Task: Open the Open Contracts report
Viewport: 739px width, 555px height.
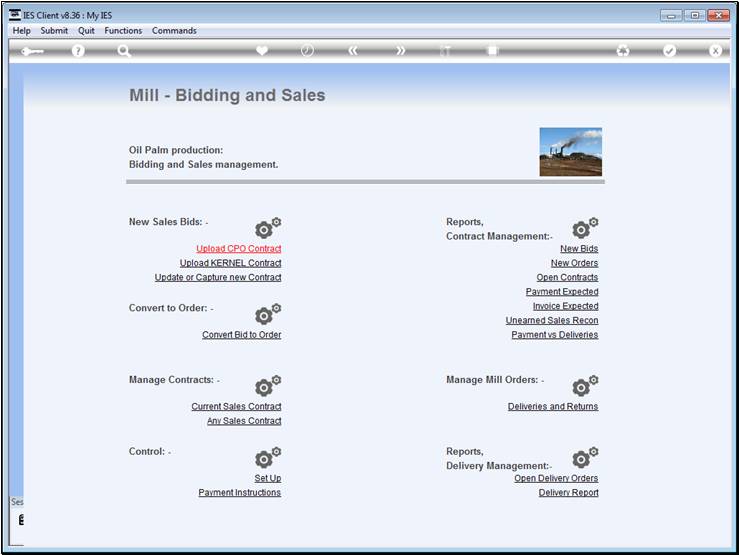Action: (x=567, y=278)
